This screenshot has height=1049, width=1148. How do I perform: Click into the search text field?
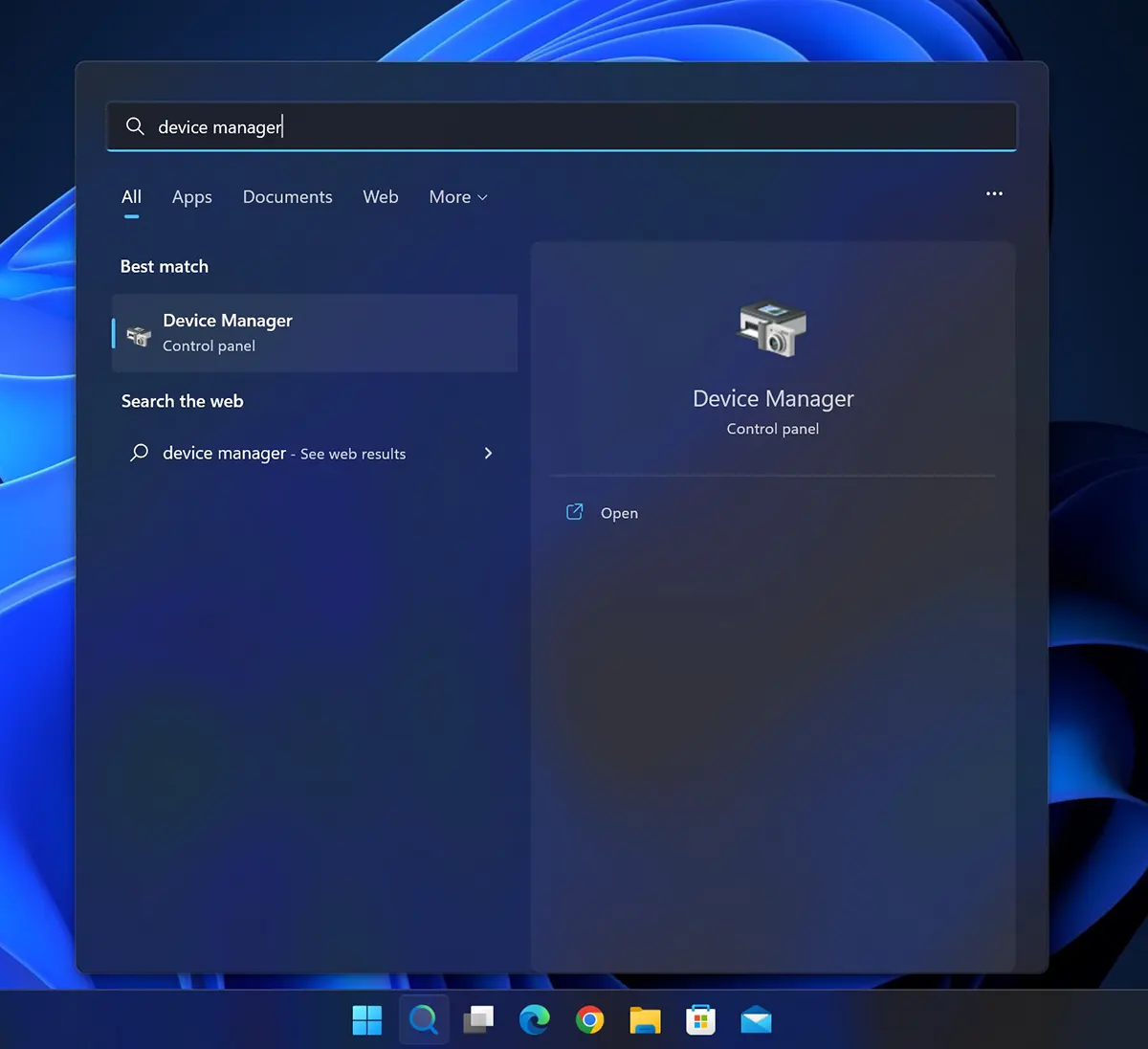562,126
